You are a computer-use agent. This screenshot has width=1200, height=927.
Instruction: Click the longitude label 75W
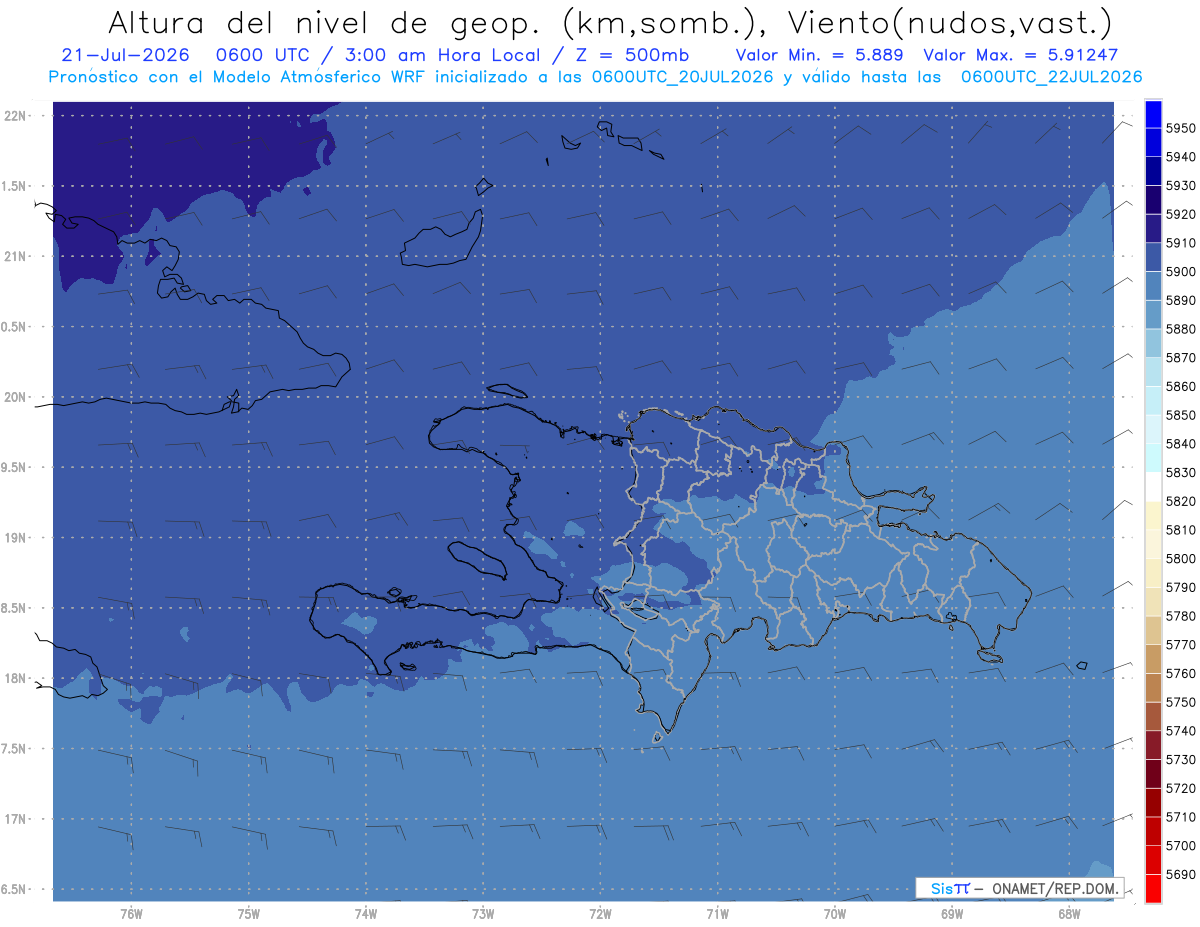(248, 914)
